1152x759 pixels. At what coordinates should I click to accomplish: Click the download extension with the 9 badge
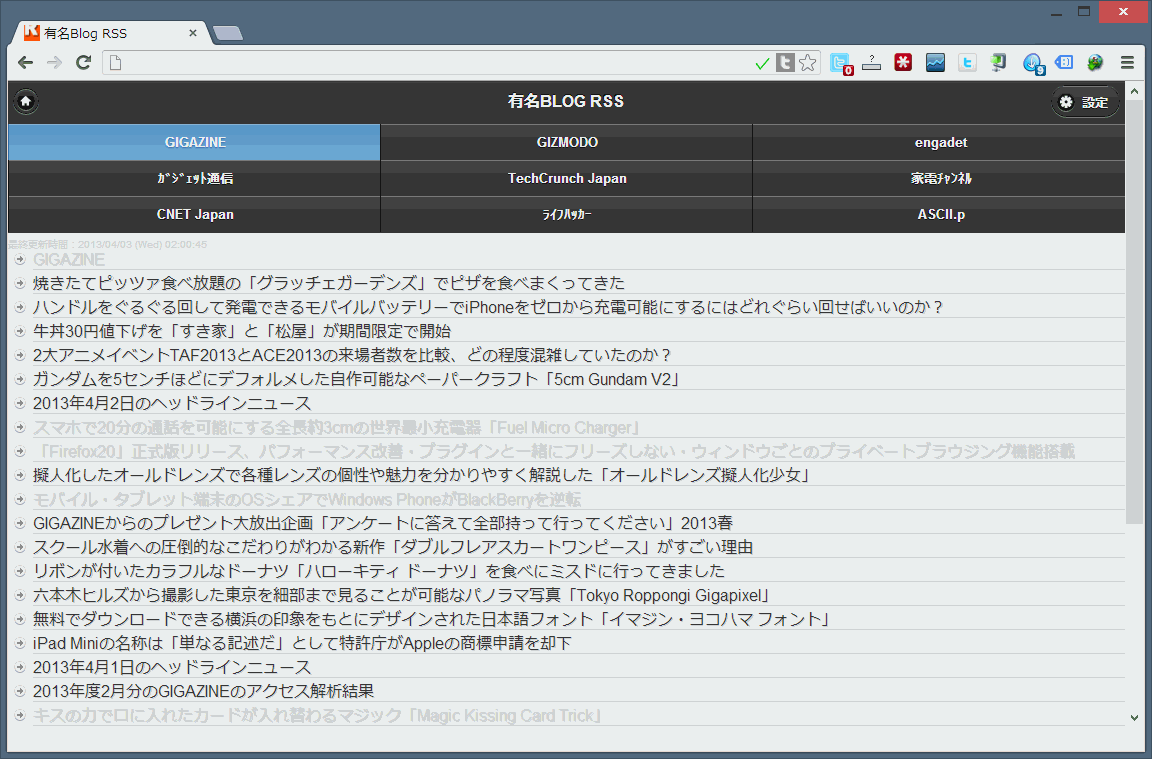point(1033,63)
